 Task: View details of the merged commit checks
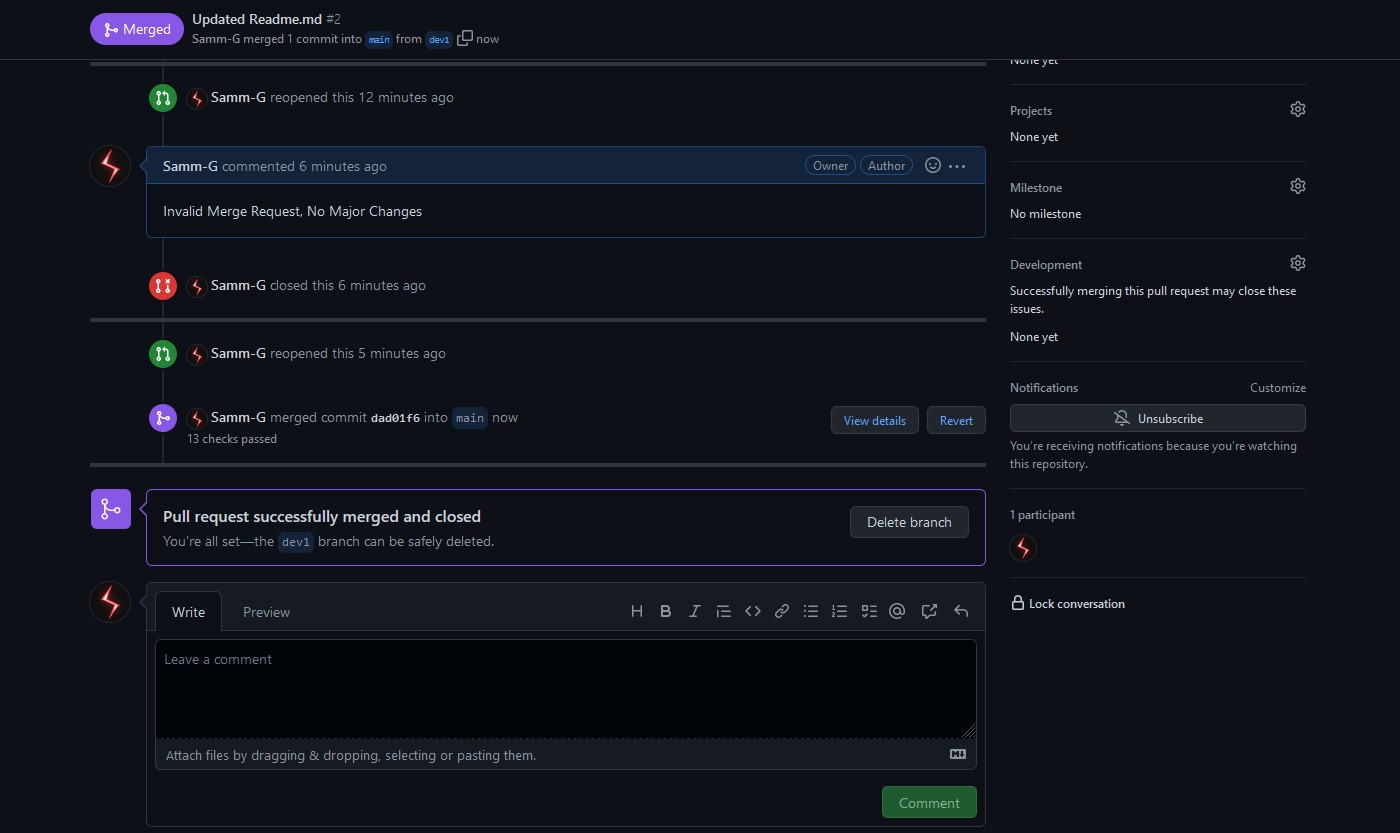point(874,420)
